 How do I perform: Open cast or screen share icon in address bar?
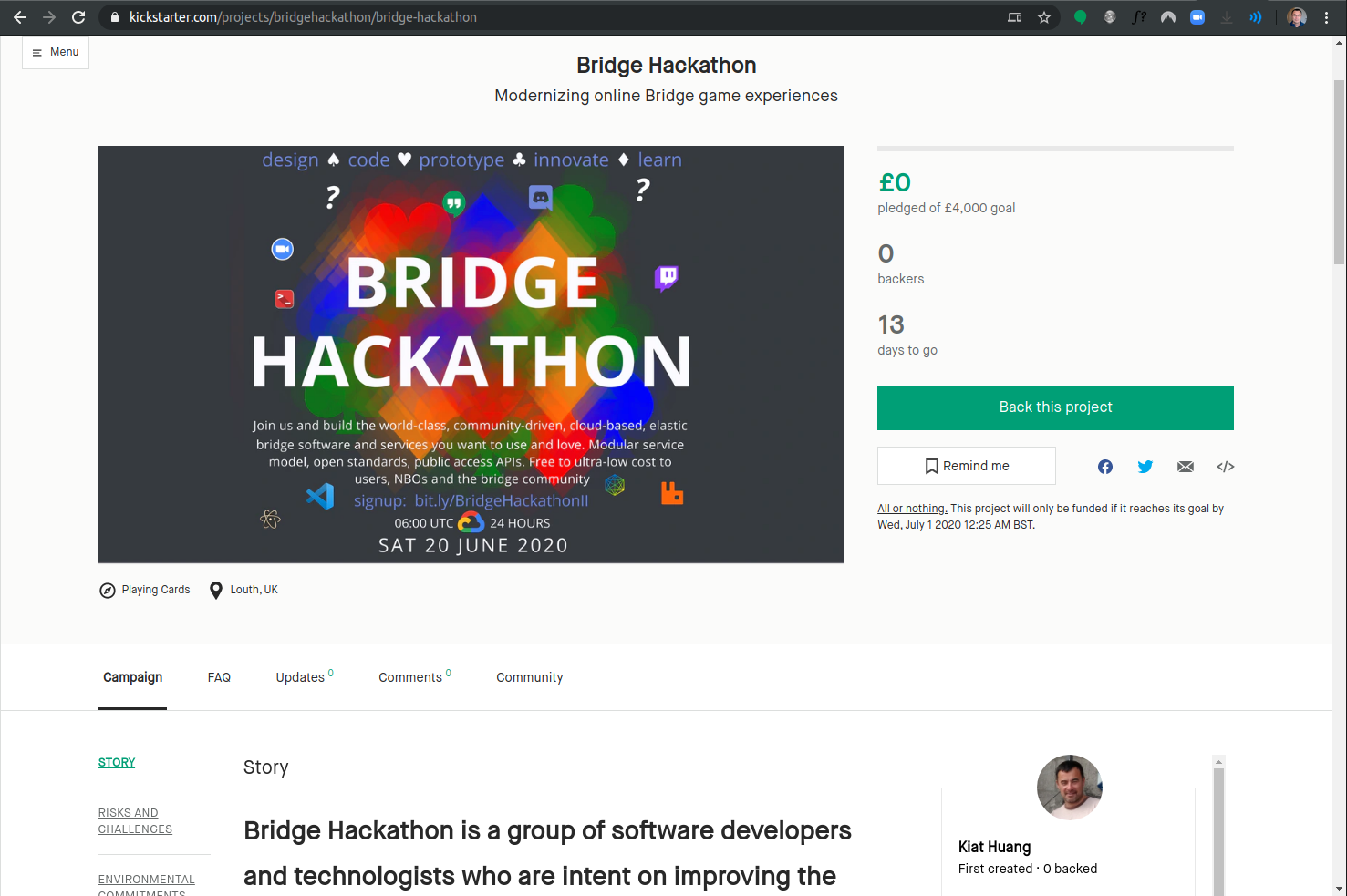pos(1015,17)
